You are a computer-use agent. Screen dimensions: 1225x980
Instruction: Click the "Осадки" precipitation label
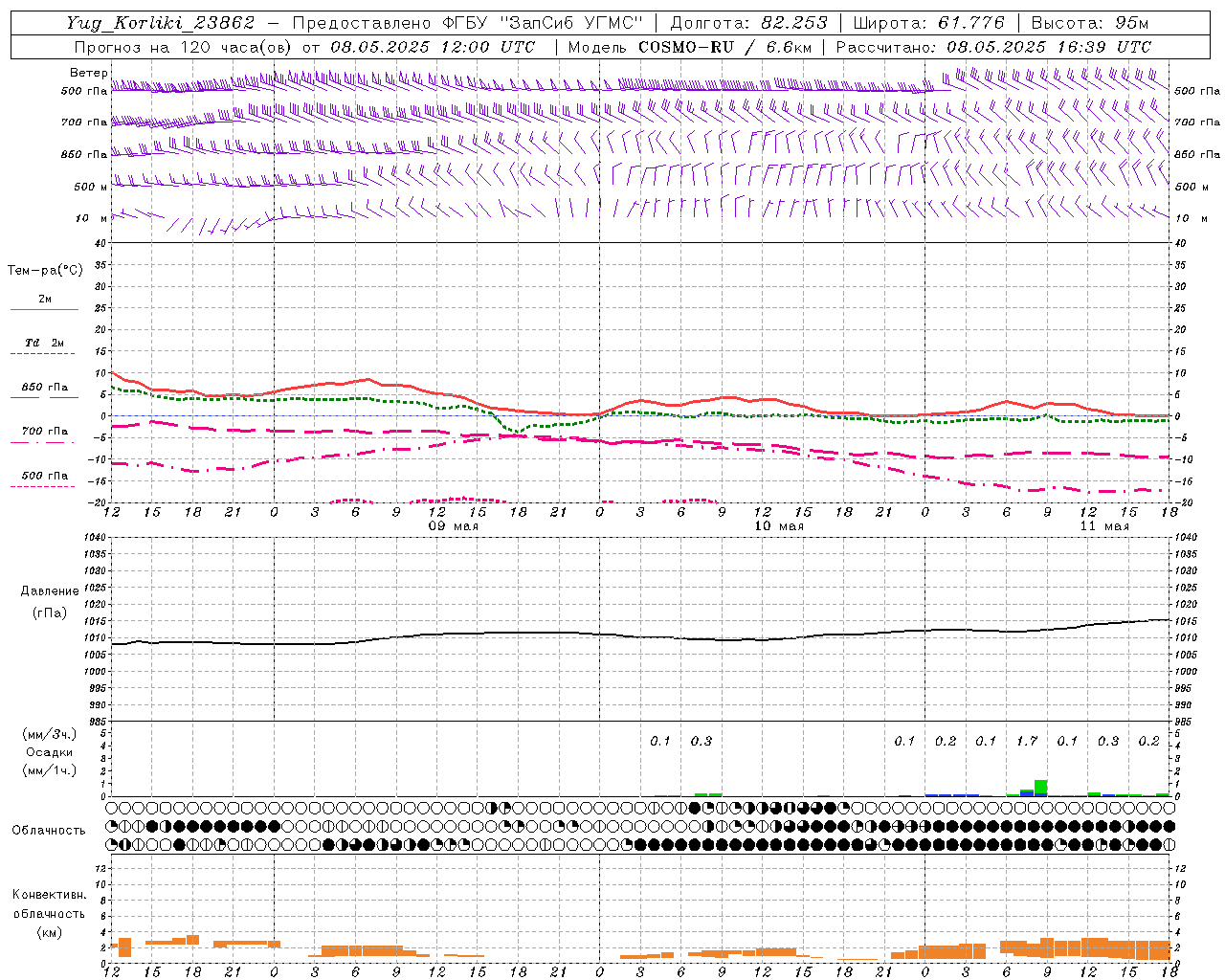tap(50, 752)
